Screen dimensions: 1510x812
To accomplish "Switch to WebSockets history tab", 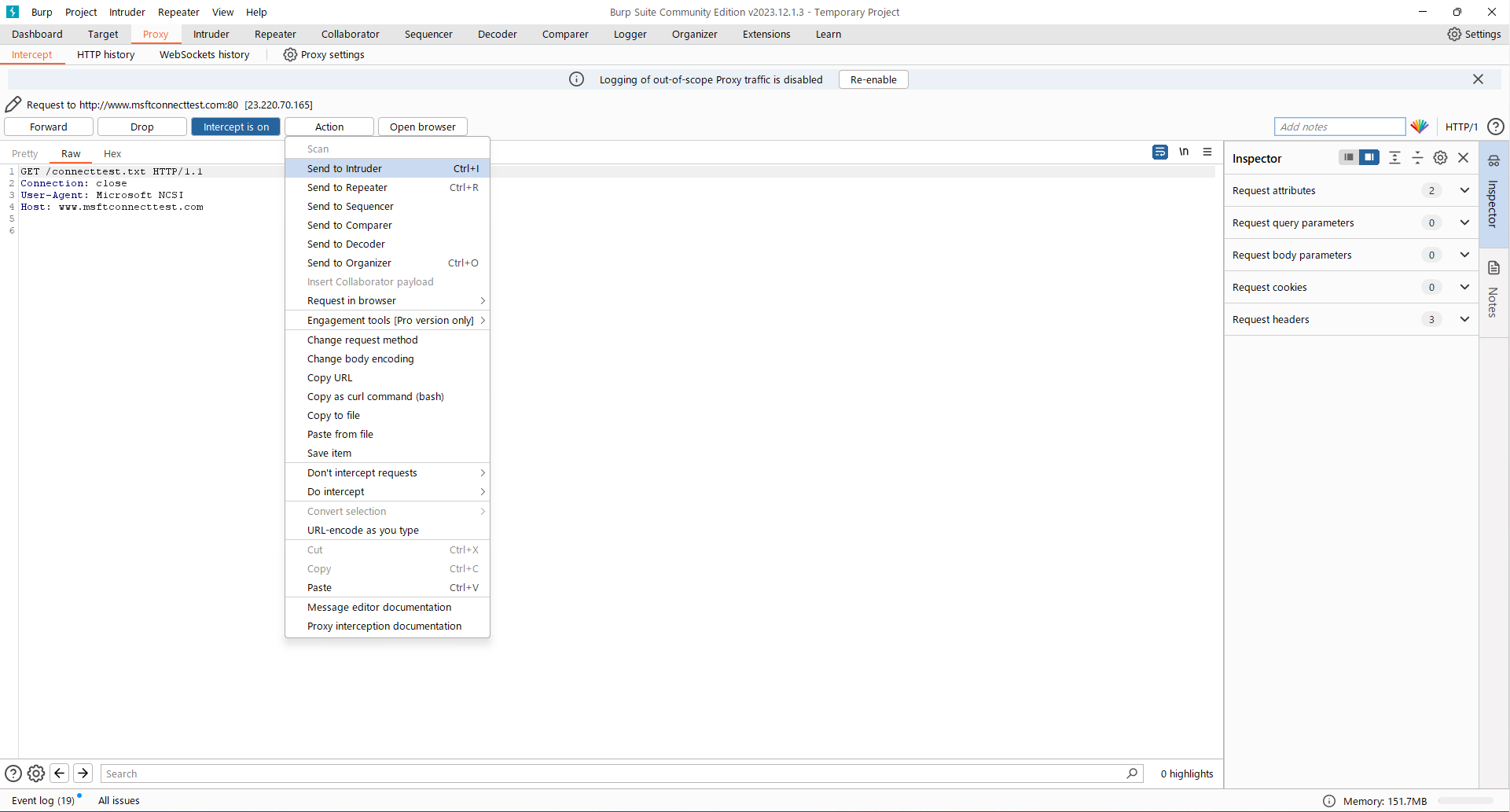I will [x=204, y=54].
